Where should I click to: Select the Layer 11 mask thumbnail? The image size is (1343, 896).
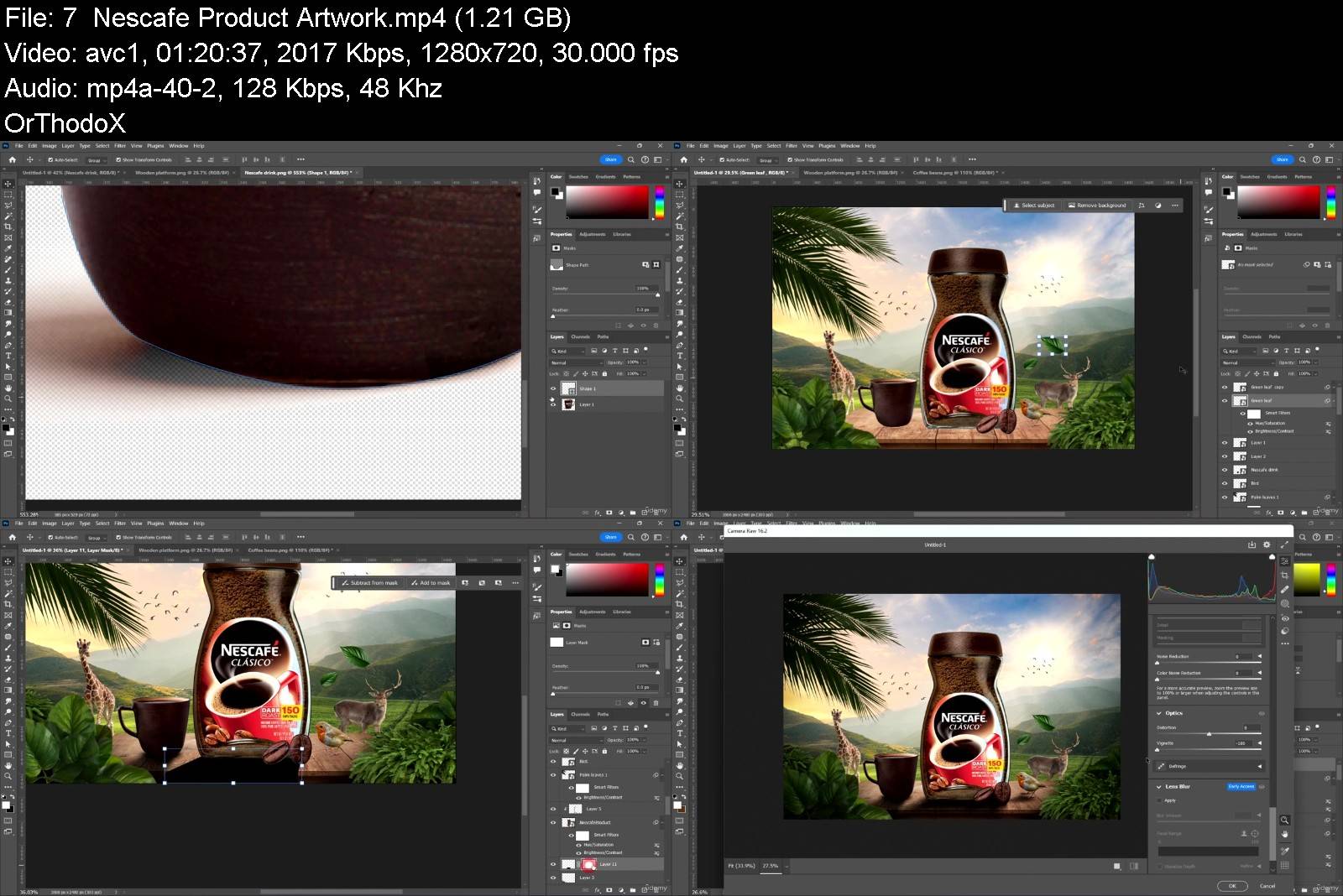pos(589,863)
